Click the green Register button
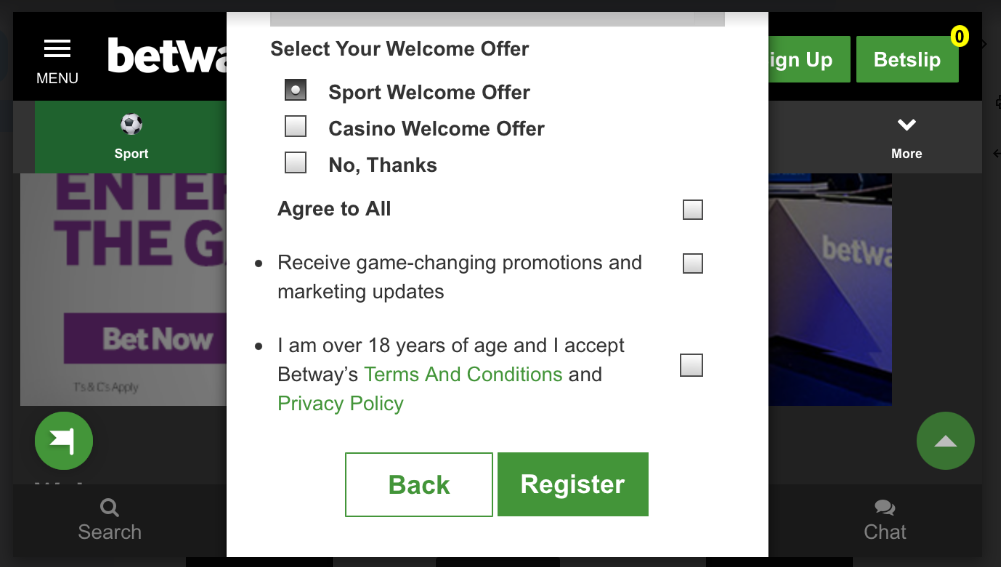The width and height of the screenshot is (1001, 567). tap(573, 485)
